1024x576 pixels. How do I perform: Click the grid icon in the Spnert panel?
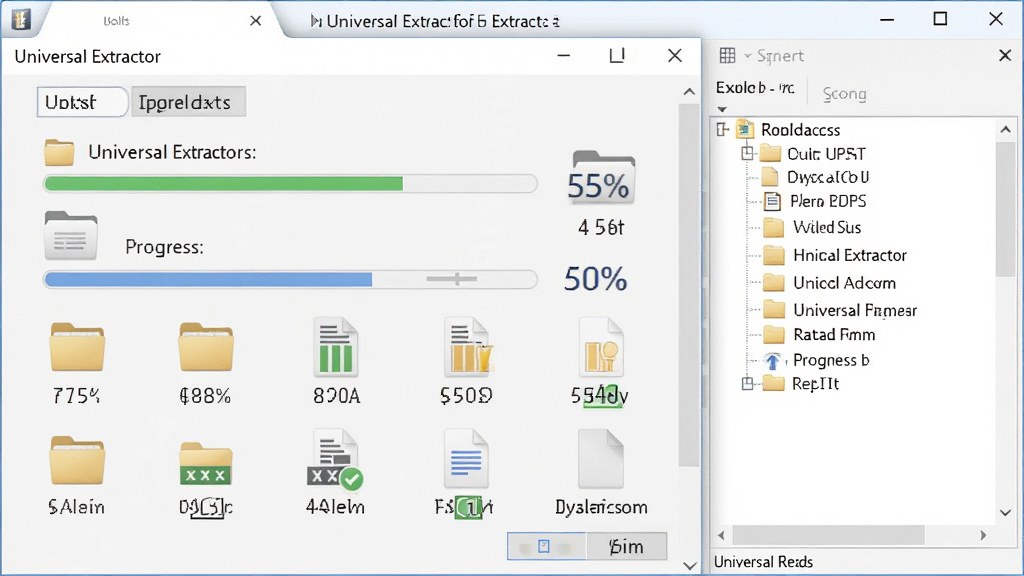pos(728,56)
